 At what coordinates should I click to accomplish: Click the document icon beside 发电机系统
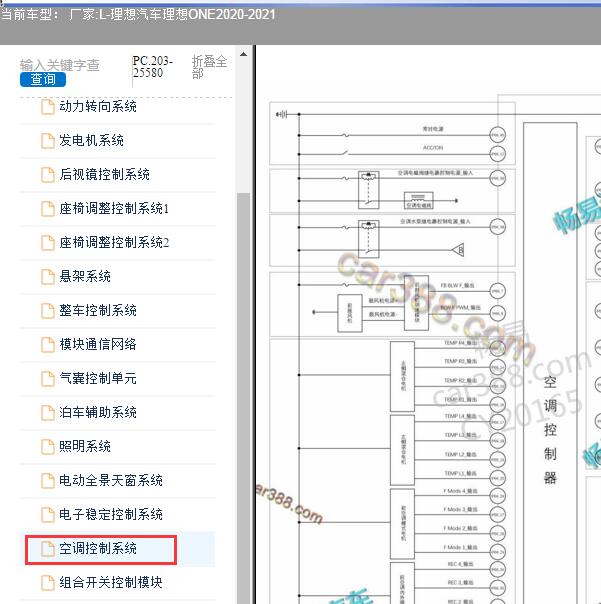pyautogui.click(x=48, y=141)
